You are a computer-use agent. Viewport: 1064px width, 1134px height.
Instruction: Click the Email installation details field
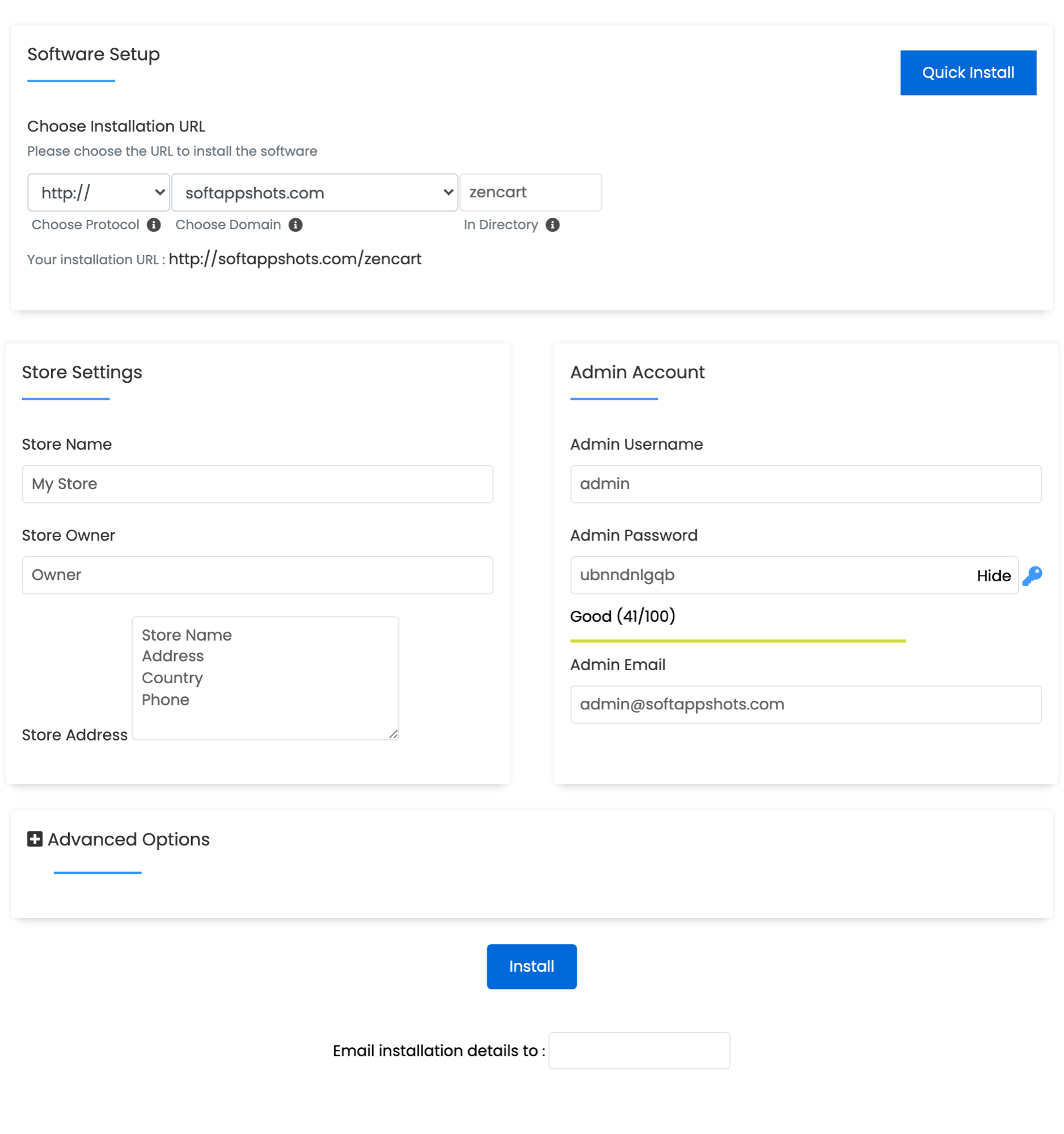639,1050
